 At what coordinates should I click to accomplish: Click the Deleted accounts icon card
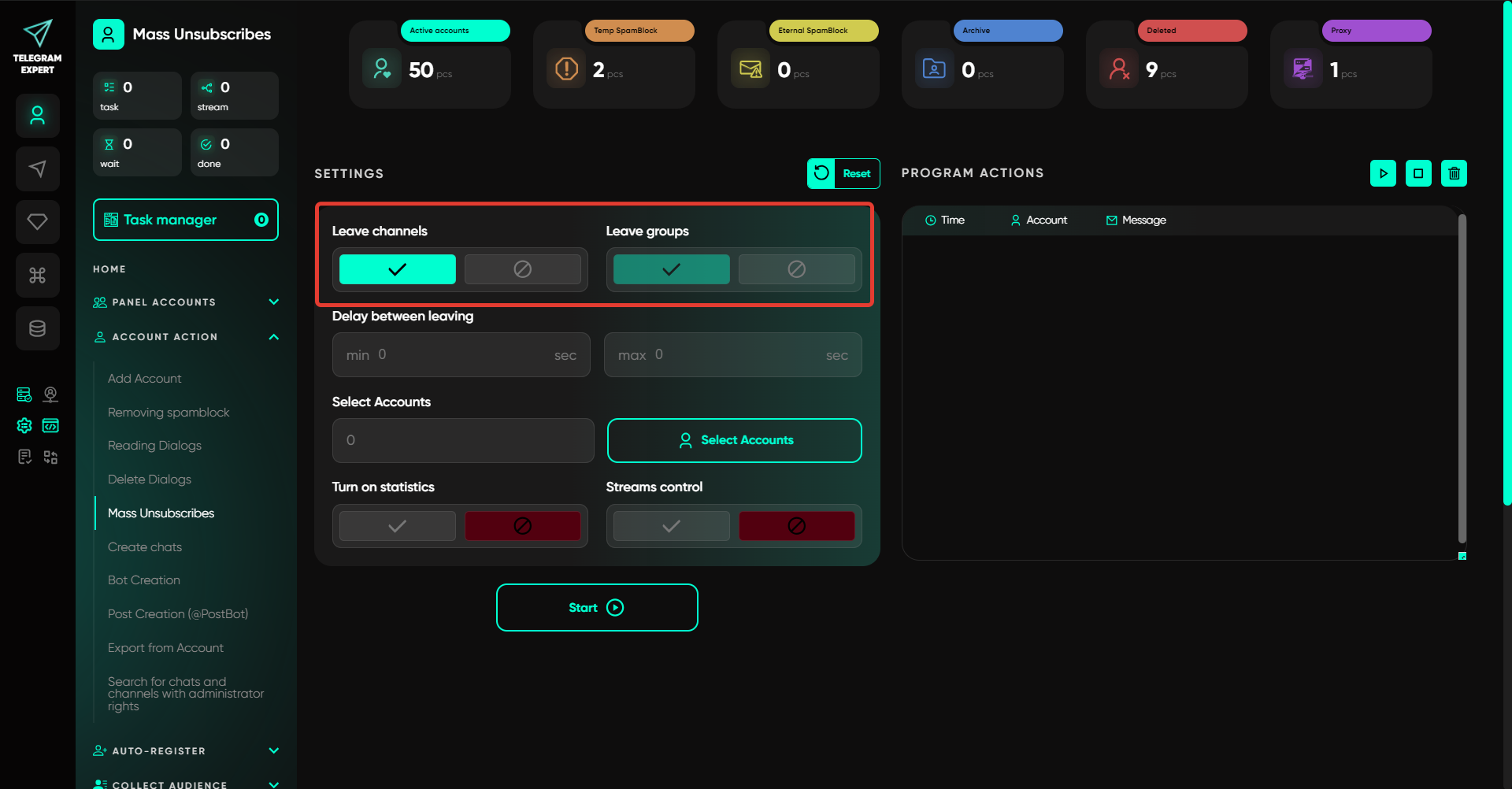(1119, 69)
